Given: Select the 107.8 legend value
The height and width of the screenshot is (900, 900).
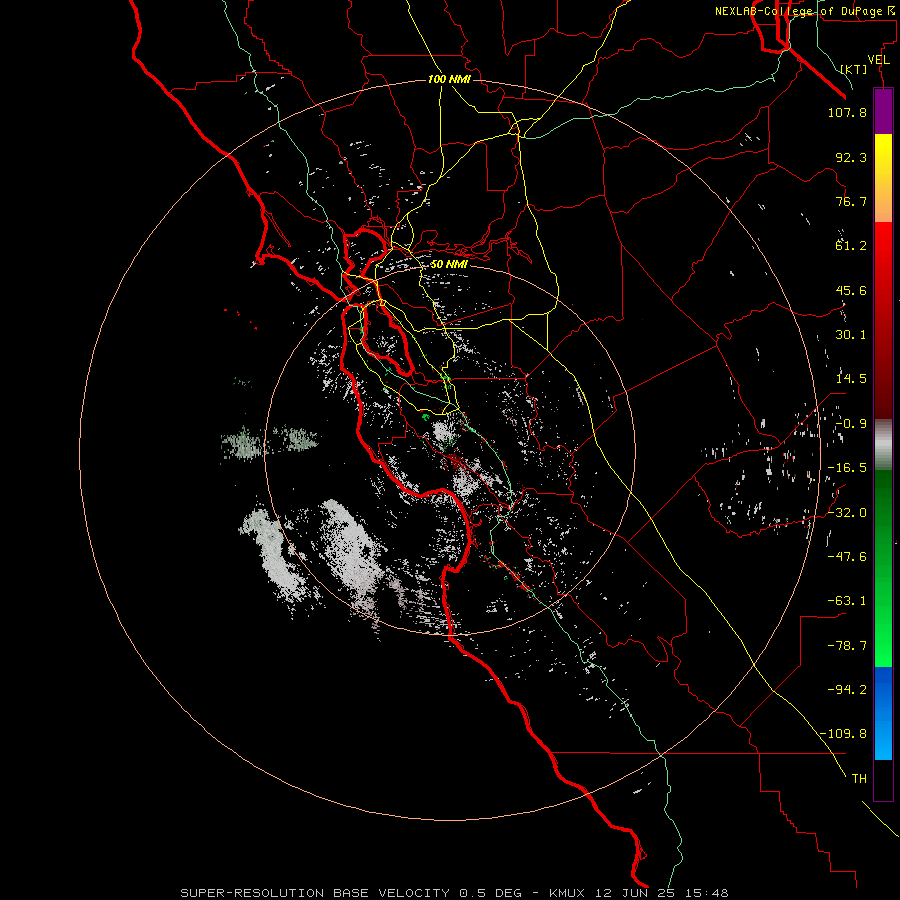Looking at the screenshot, I should click(x=847, y=112).
